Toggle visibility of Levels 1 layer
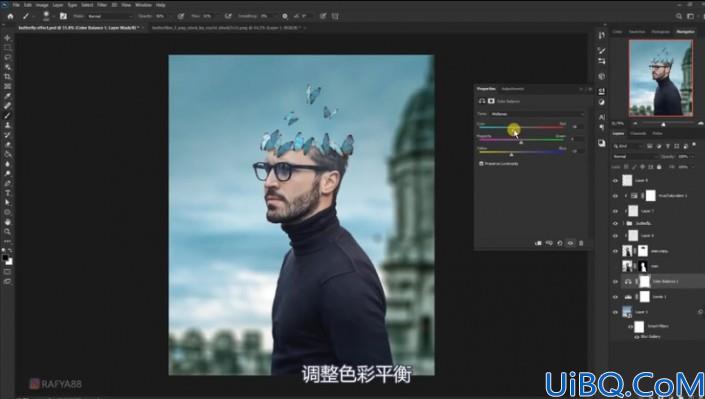The height and width of the screenshot is (399, 705). (616, 297)
